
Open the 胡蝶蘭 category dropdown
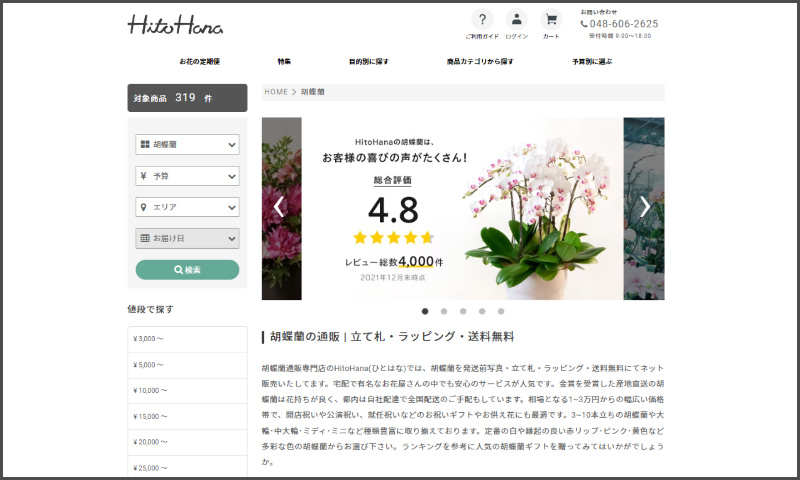pyautogui.click(x=187, y=145)
